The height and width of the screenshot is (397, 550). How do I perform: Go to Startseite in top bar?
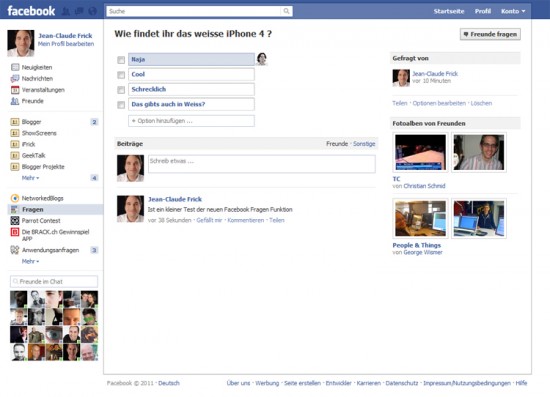click(449, 11)
